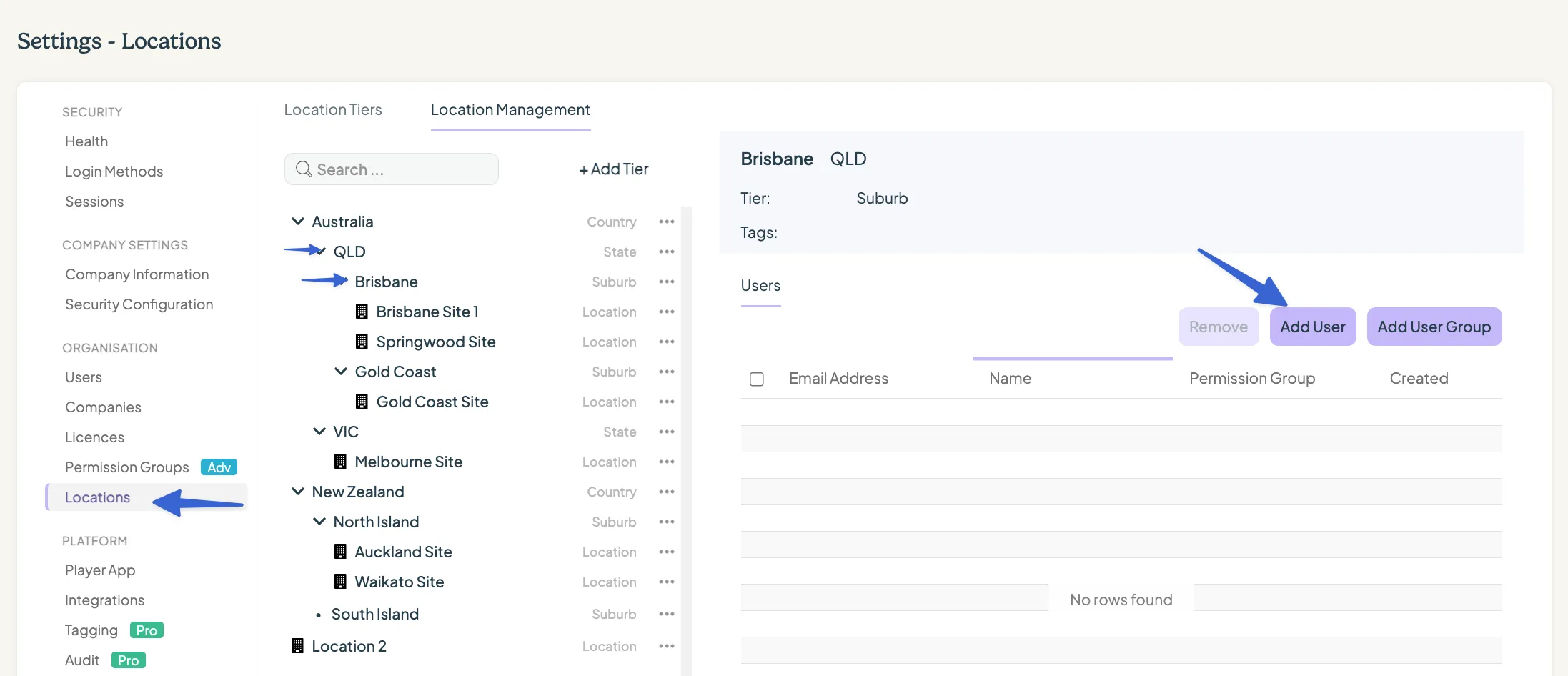Click the Add User Group button

click(x=1434, y=327)
